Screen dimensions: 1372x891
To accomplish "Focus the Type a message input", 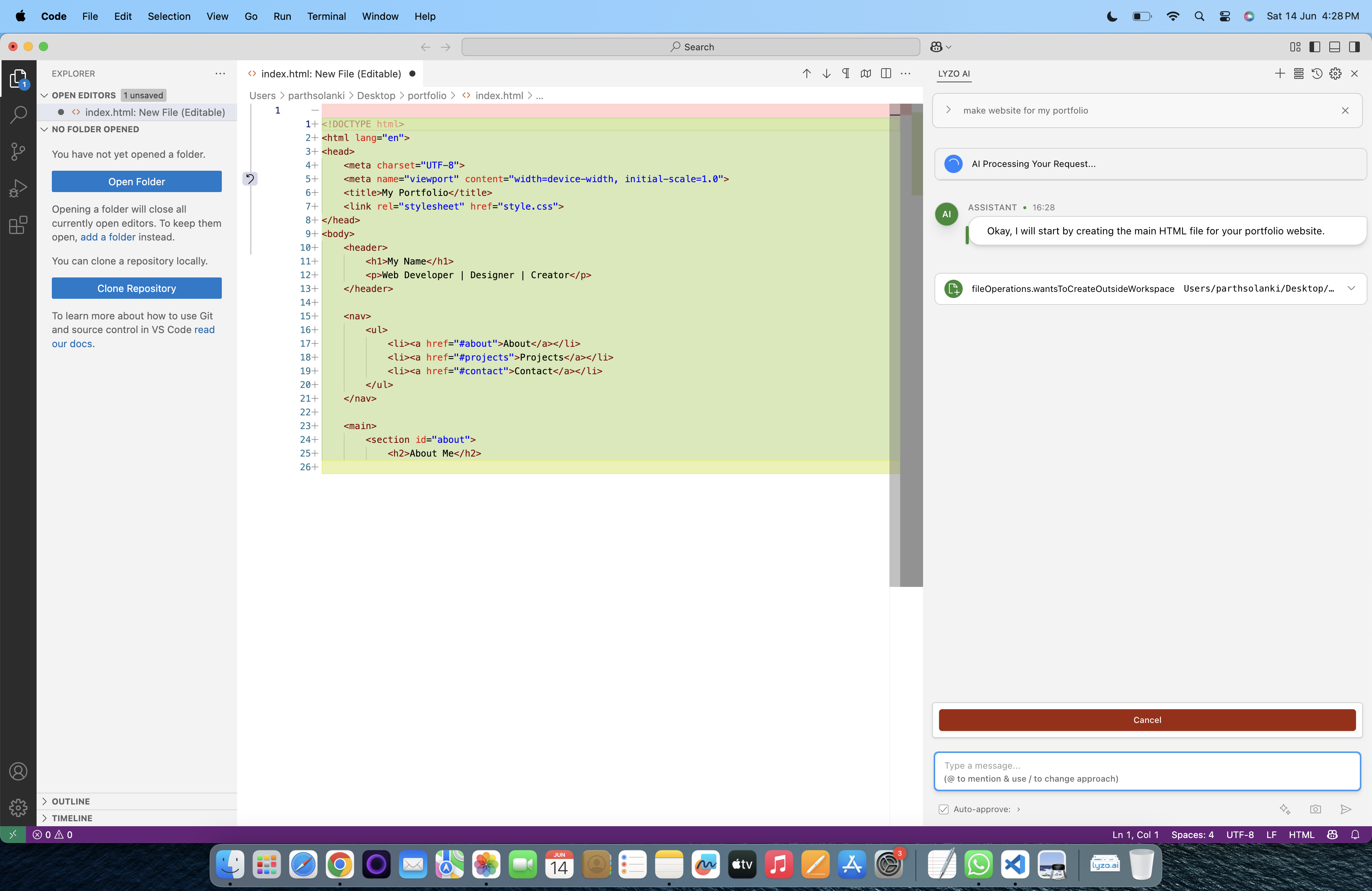I will coord(1147,772).
